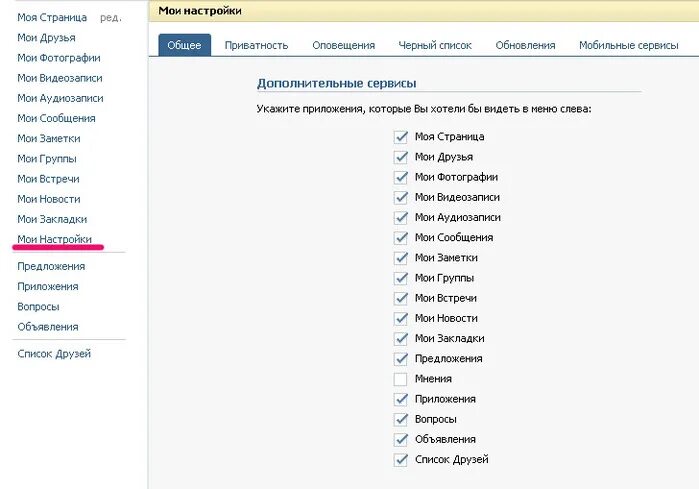The height and width of the screenshot is (489, 699).
Task: Open underlined Мои Настройки sidebar link
Action: (x=54, y=239)
